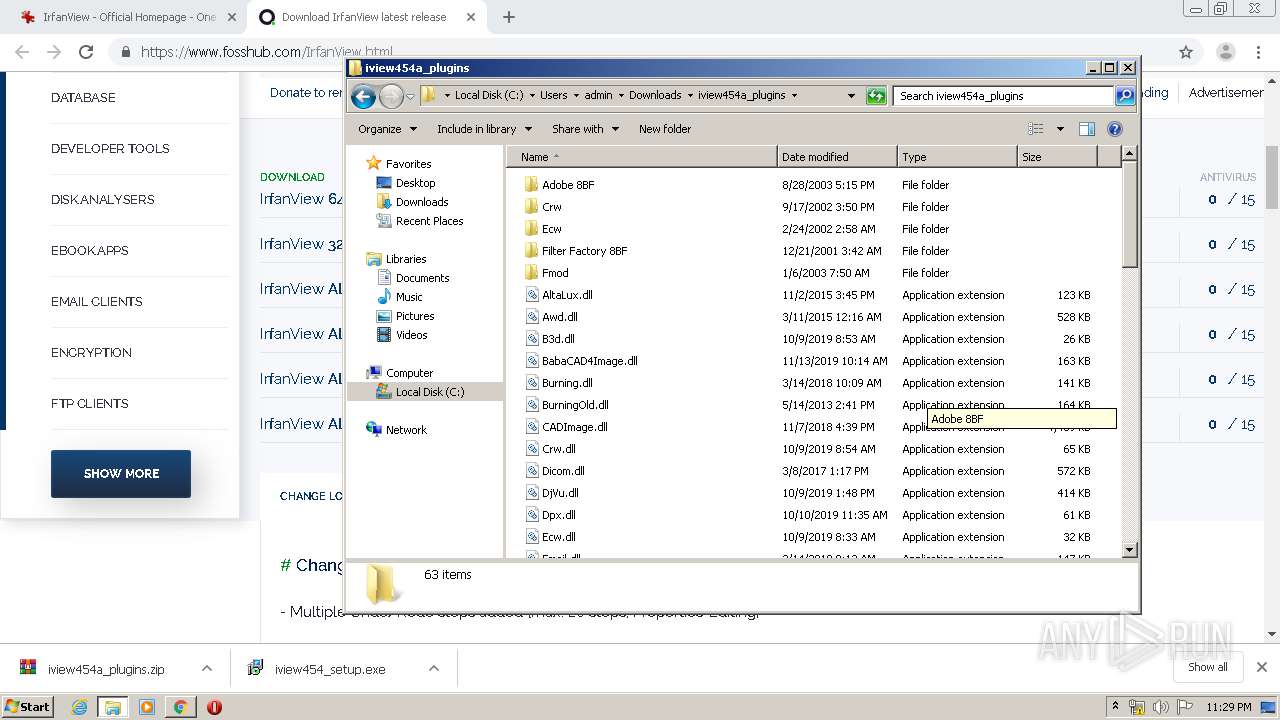Select Recent Places in Favorites

click(x=429, y=221)
